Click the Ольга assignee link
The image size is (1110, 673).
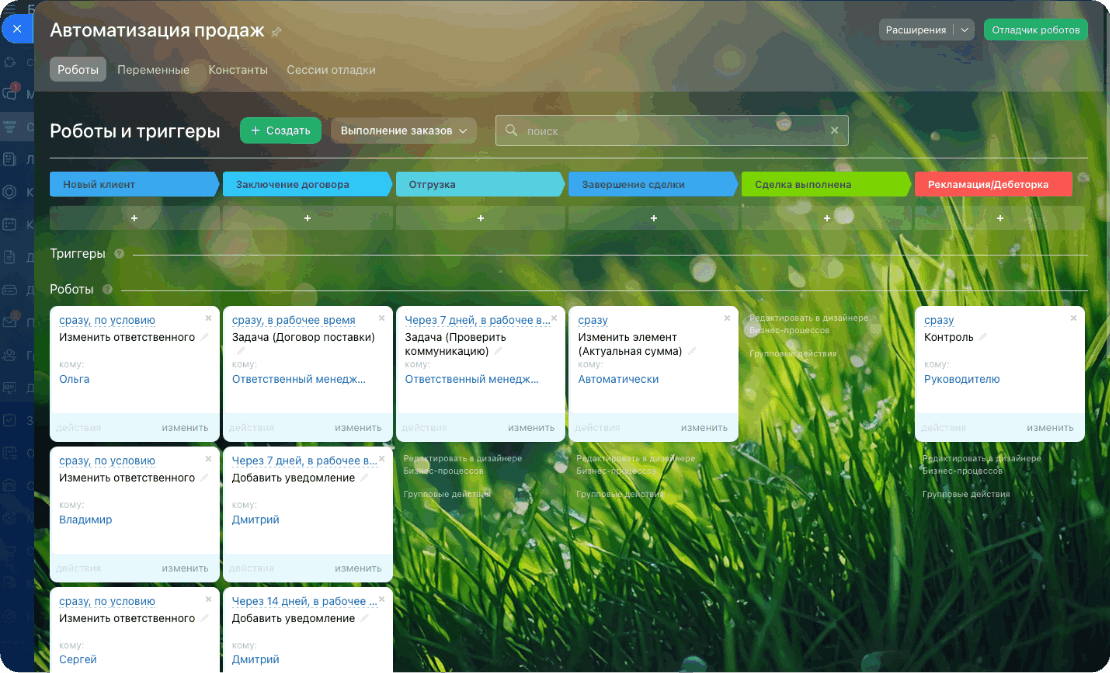pyautogui.click(x=74, y=379)
